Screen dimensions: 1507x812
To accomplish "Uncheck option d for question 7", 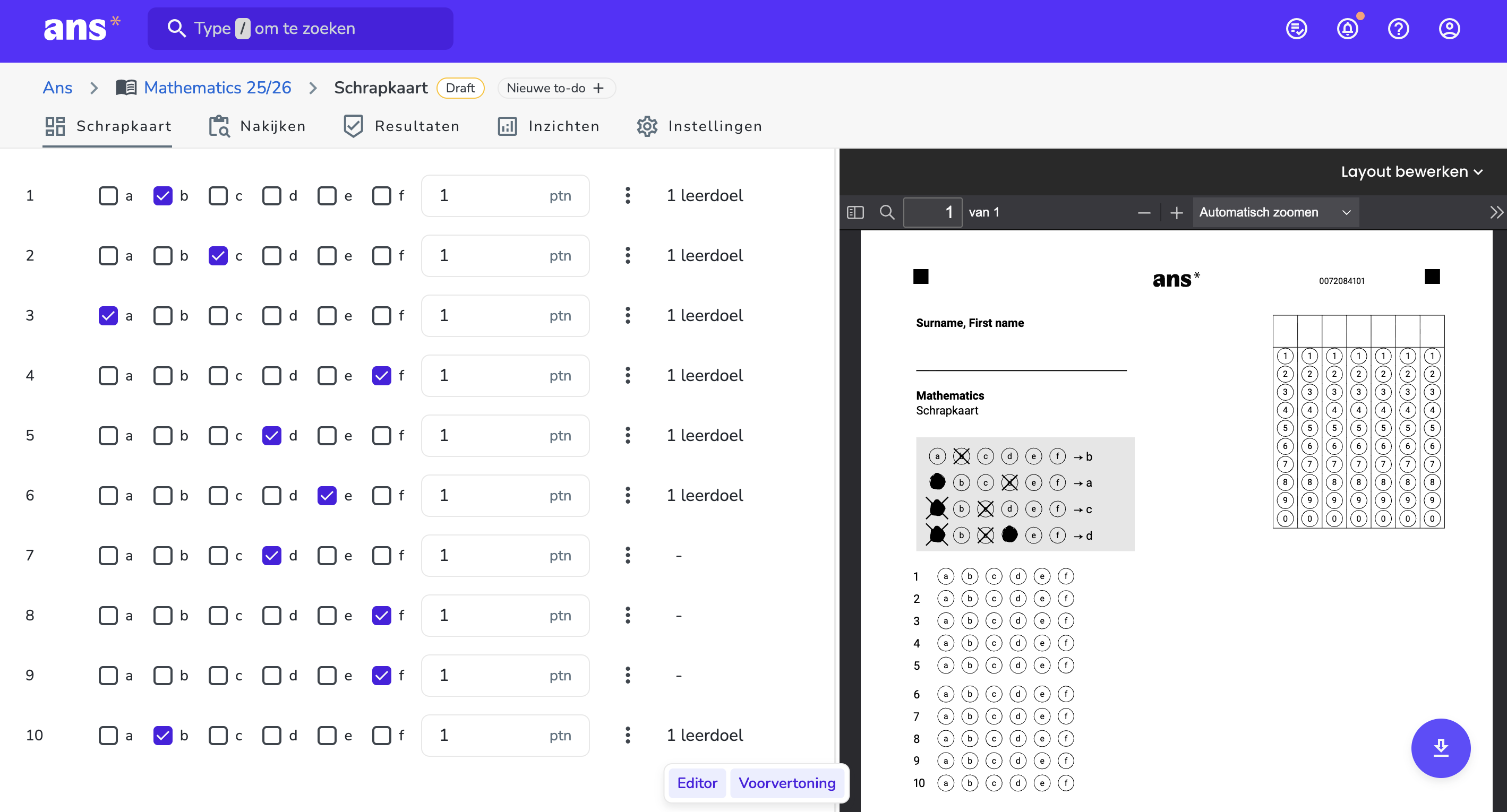I will [x=272, y=556].
